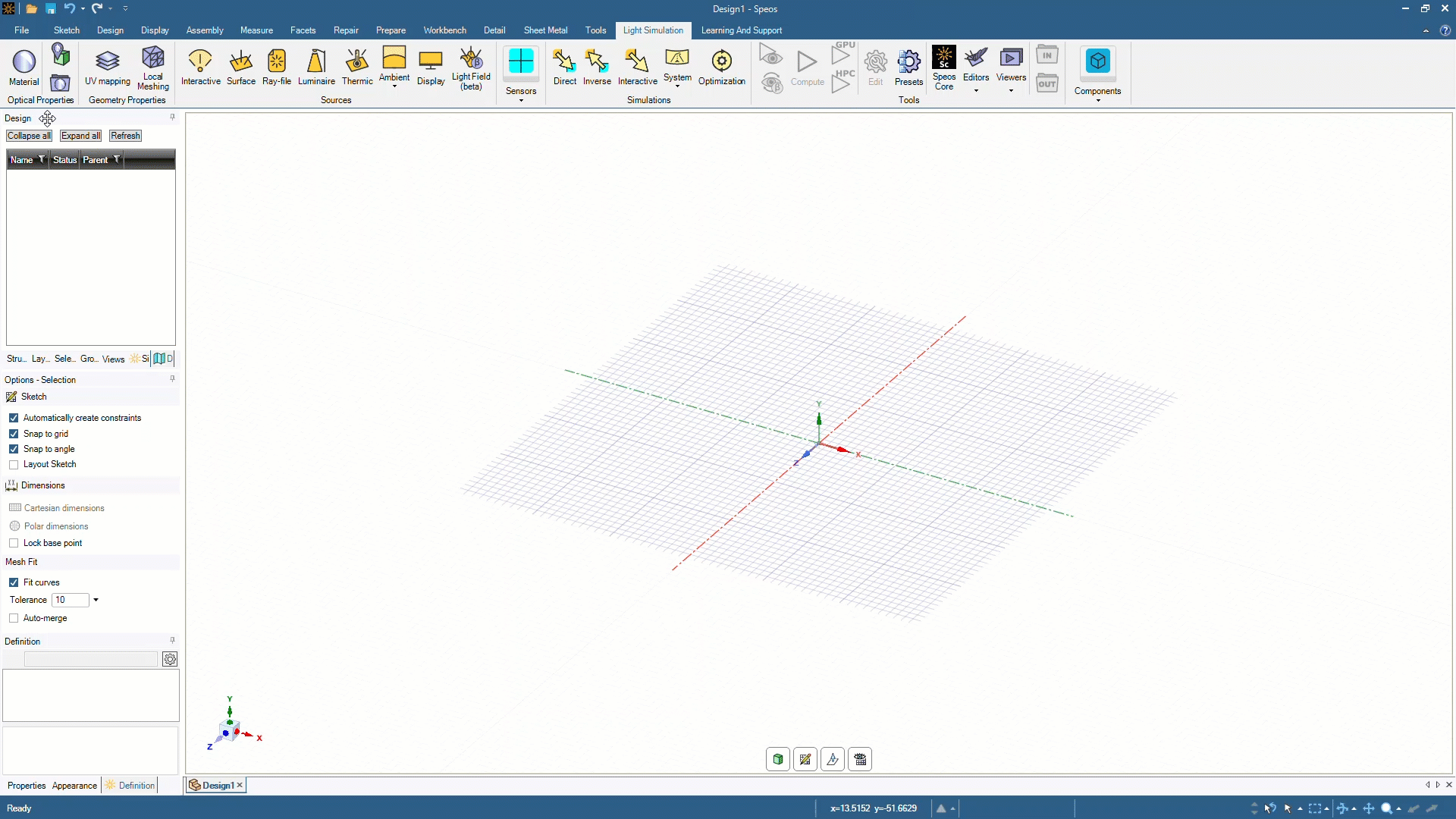Open the Luminaire source tool
This screenshot has height=819, width=1456.
tap(316, 67)
